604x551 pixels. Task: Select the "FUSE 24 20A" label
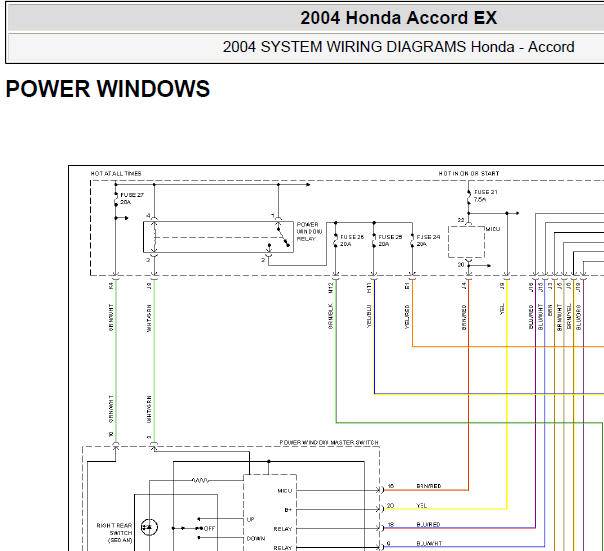[x=428, y=241]
